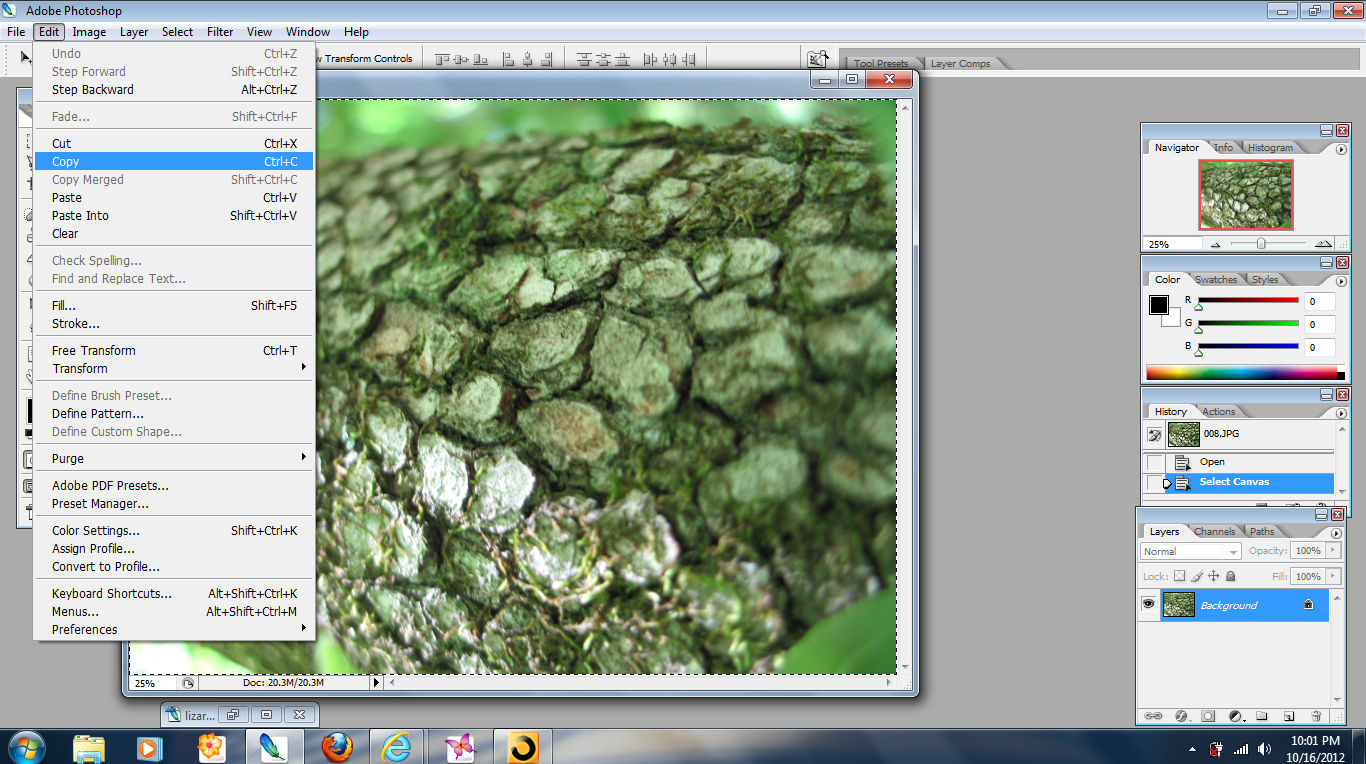Choose Copy from the Edit menu
The width and height of the screenshot is (1366, 764).
[x=174, y=161]
